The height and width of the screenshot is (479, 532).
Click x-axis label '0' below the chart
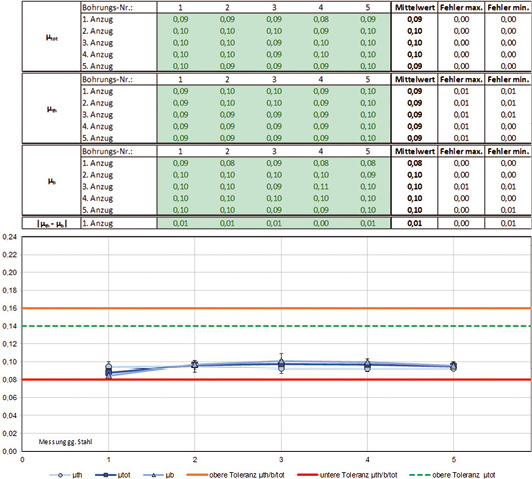coord(22,460)
